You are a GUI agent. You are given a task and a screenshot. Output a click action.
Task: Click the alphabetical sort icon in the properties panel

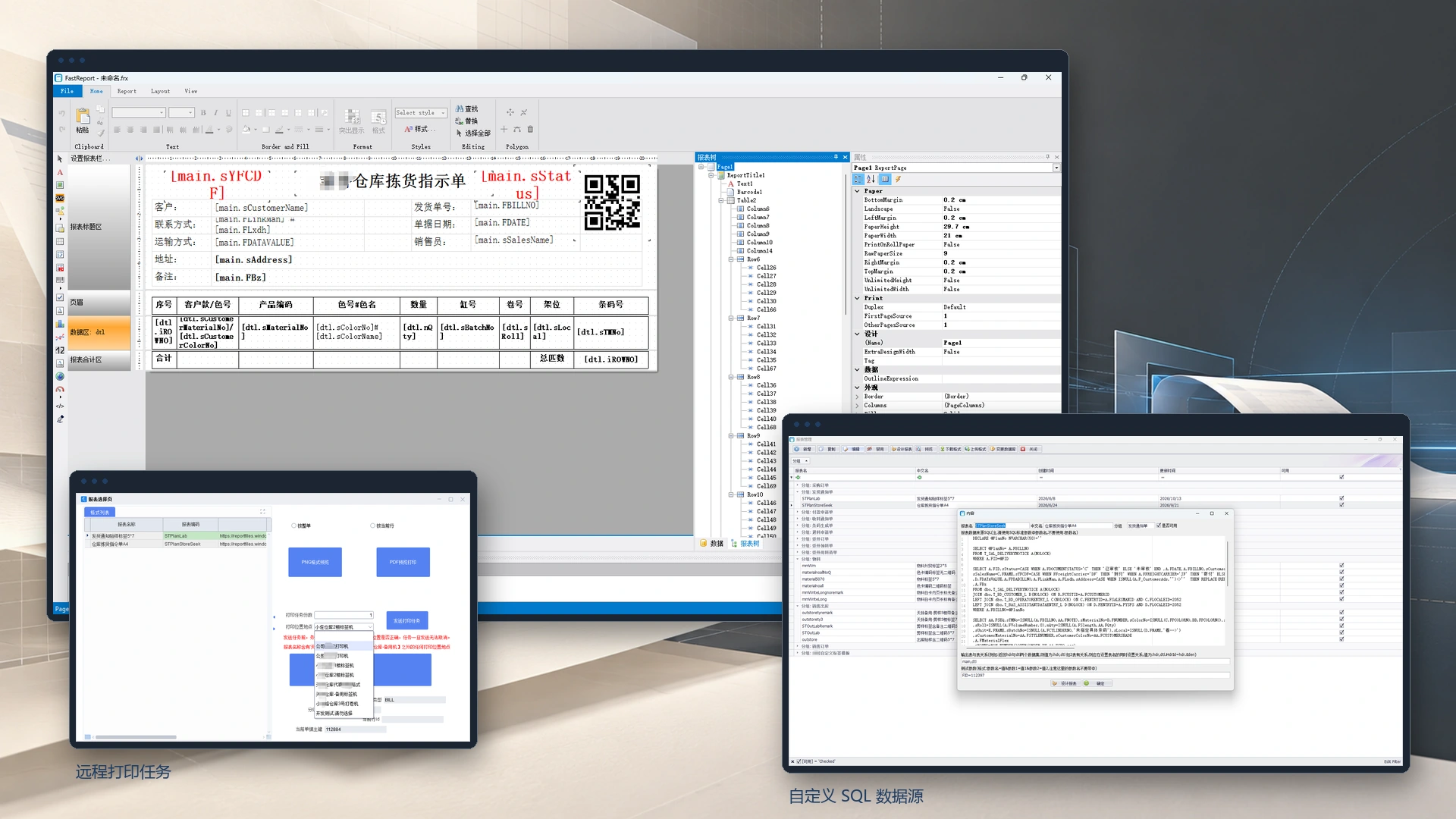coord(871,180)
